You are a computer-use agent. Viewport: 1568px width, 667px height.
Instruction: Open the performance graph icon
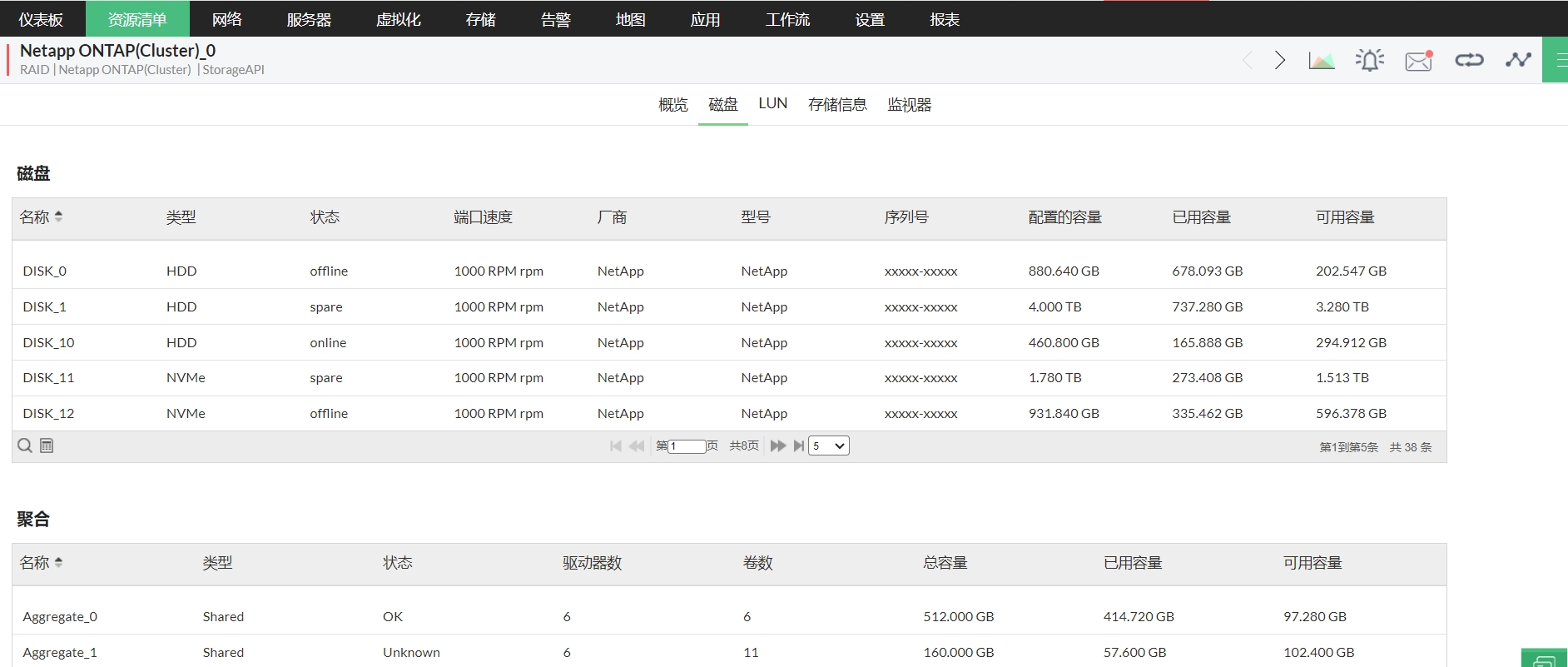click(x=1322, y=60)
